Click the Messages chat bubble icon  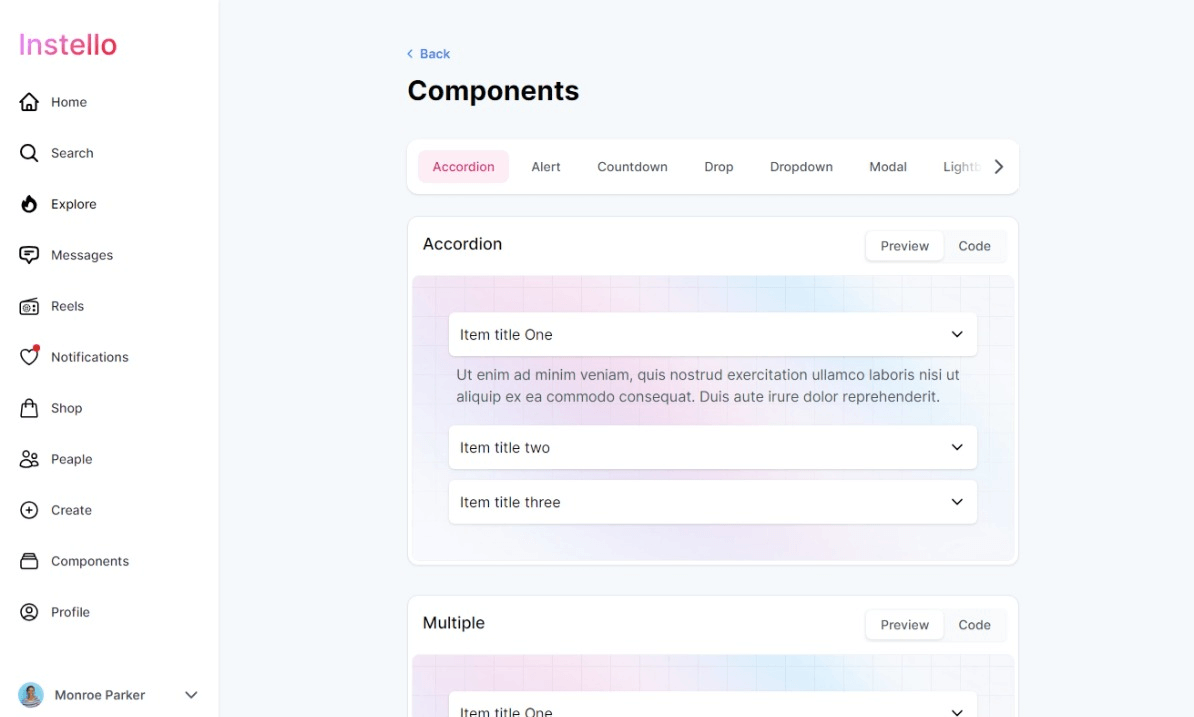pyautogui.click(x=29, y=255)
